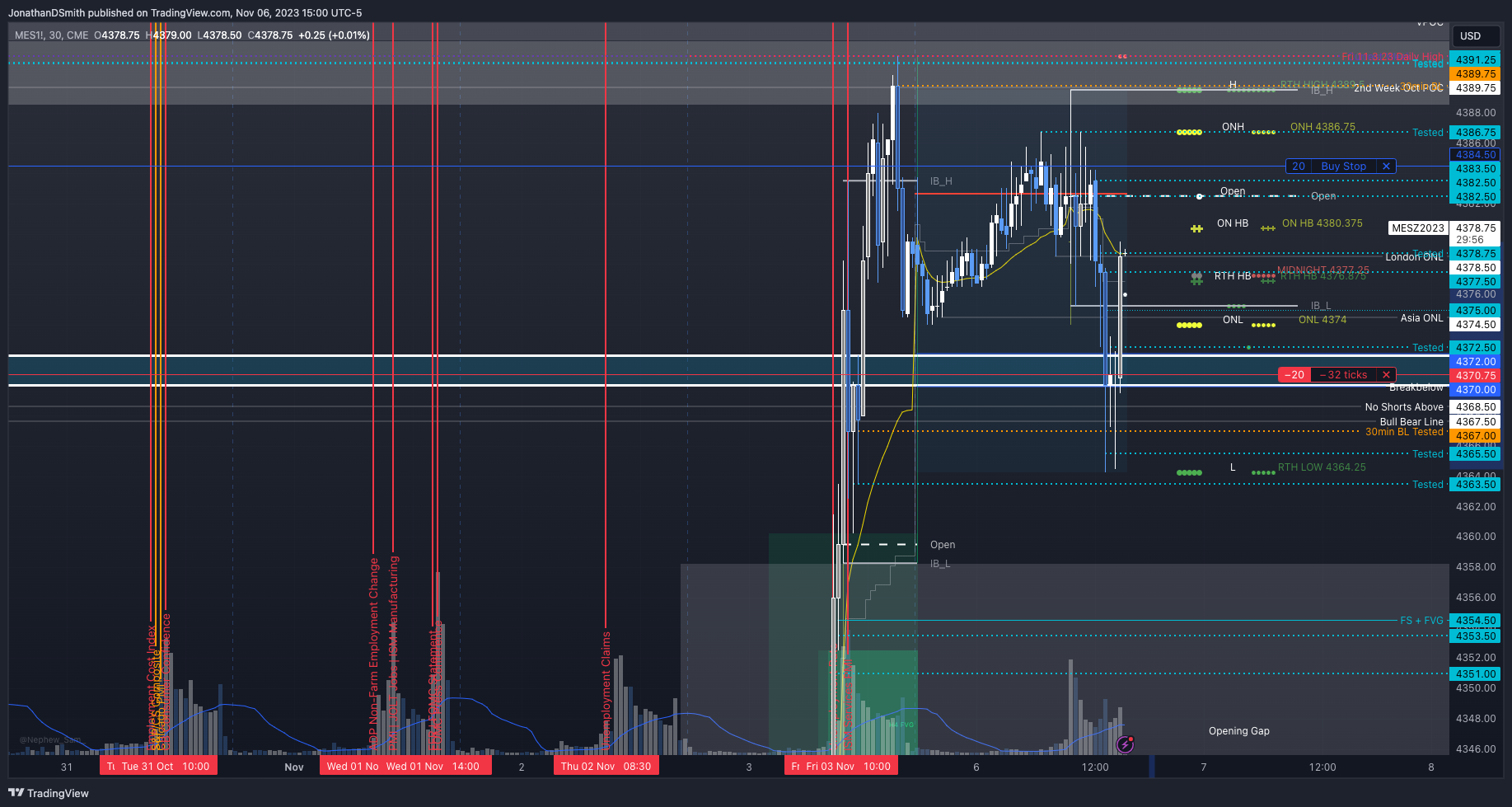The height and width of the screenshot is (807, 1512).
Task: Select the MESZ2023 contract label
Action: click(1418, 228)
